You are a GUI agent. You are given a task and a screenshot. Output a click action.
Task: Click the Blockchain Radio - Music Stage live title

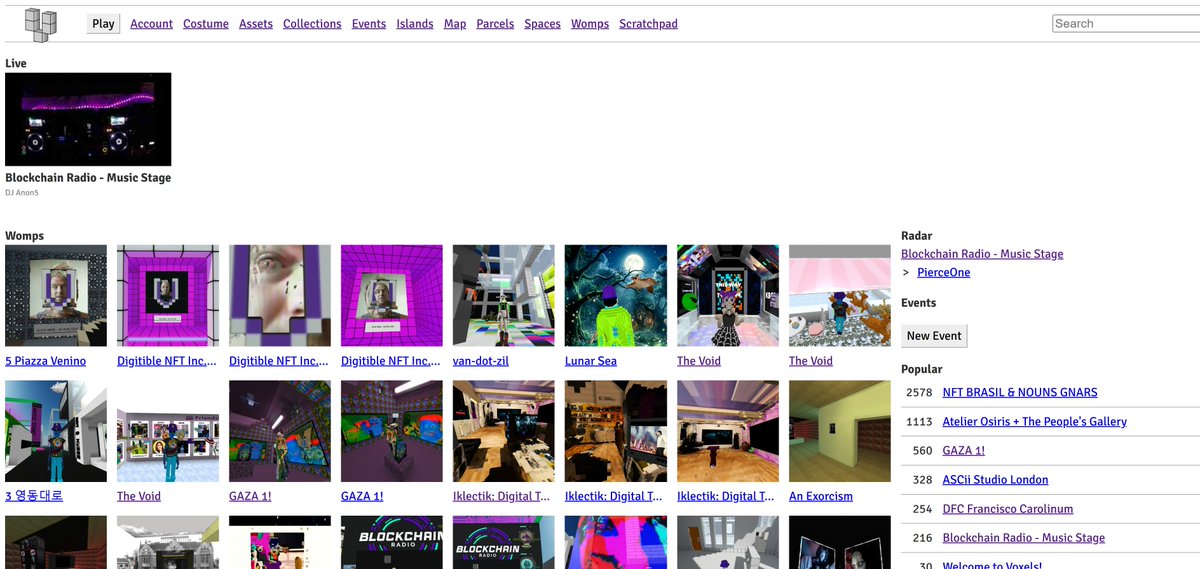(x=88, y=177)
